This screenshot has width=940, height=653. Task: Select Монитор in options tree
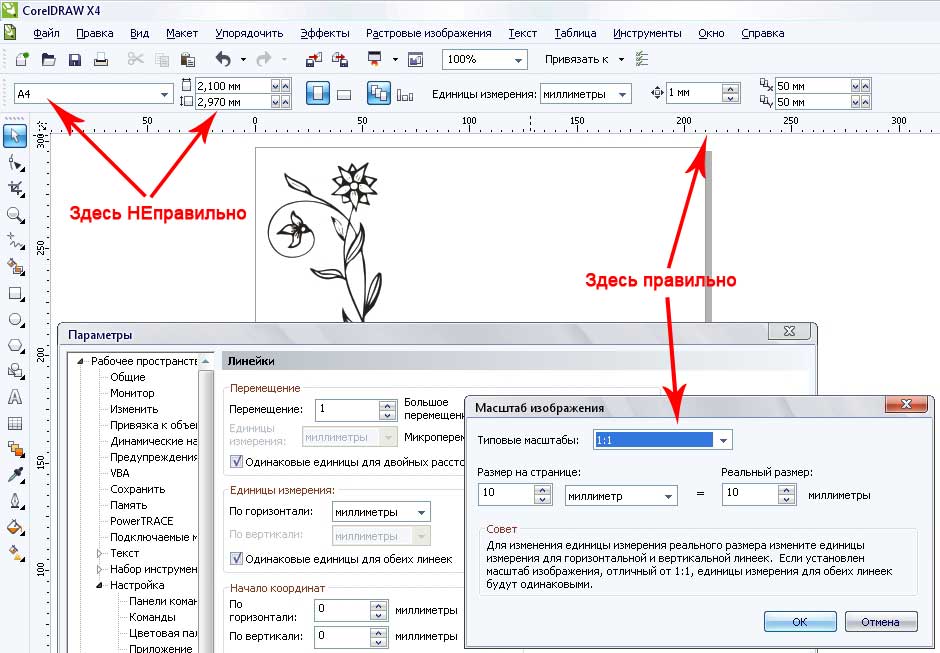pos(132,393)
